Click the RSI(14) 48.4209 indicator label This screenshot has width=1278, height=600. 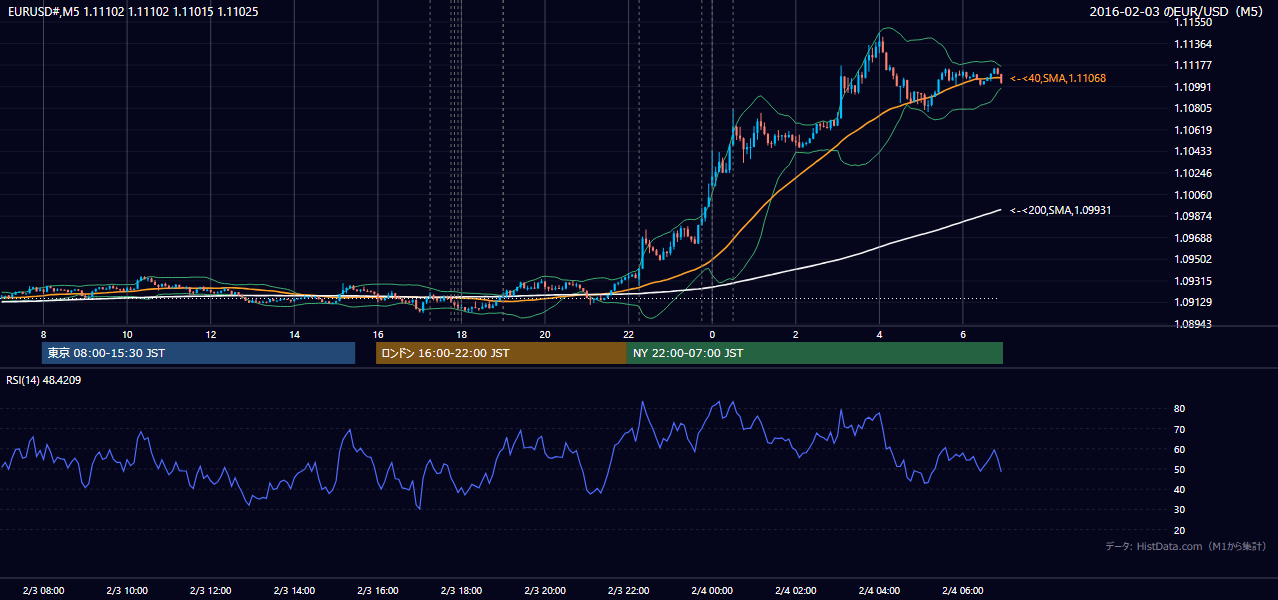coord(44,380)
